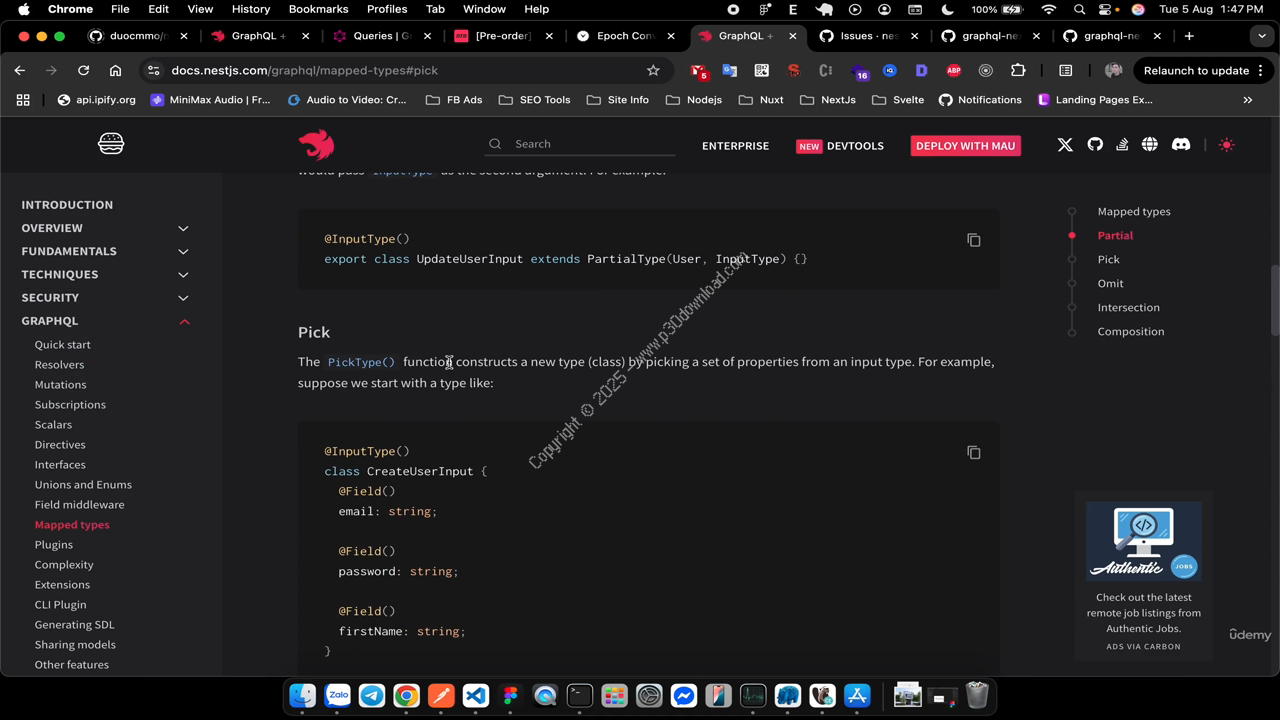
Task: Open Resolvers page in the sidebar
Action: 59,365
